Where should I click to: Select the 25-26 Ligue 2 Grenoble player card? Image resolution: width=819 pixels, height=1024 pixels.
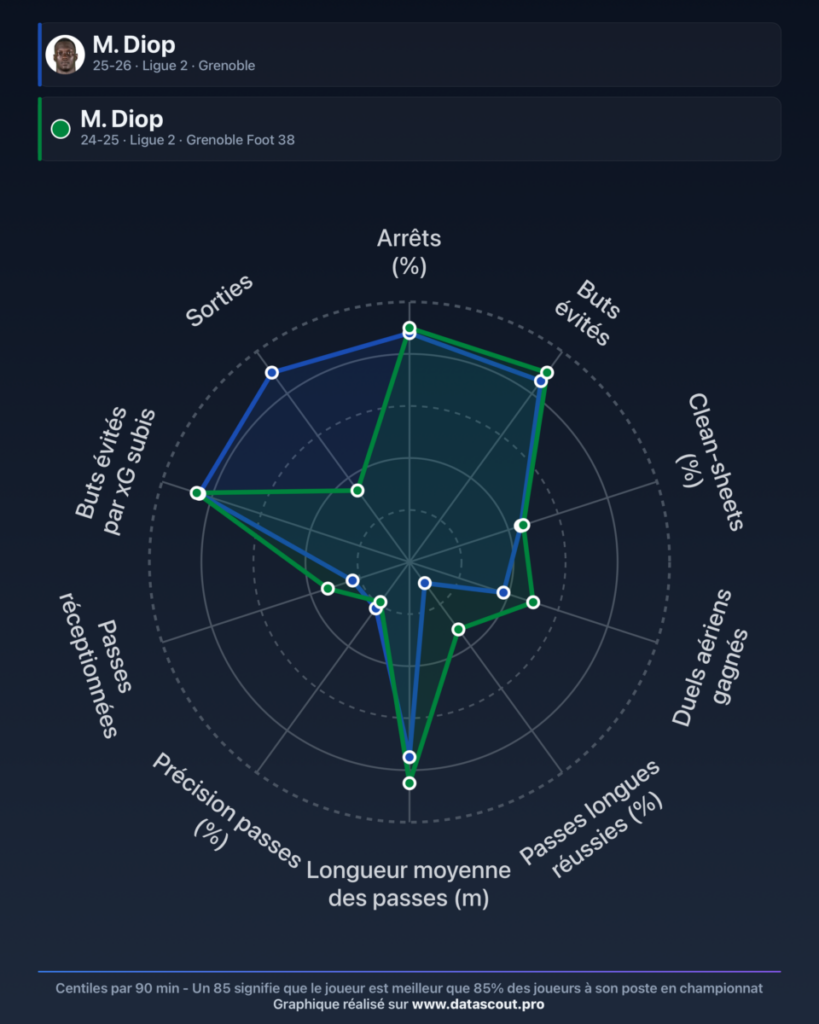pos(410,54)
